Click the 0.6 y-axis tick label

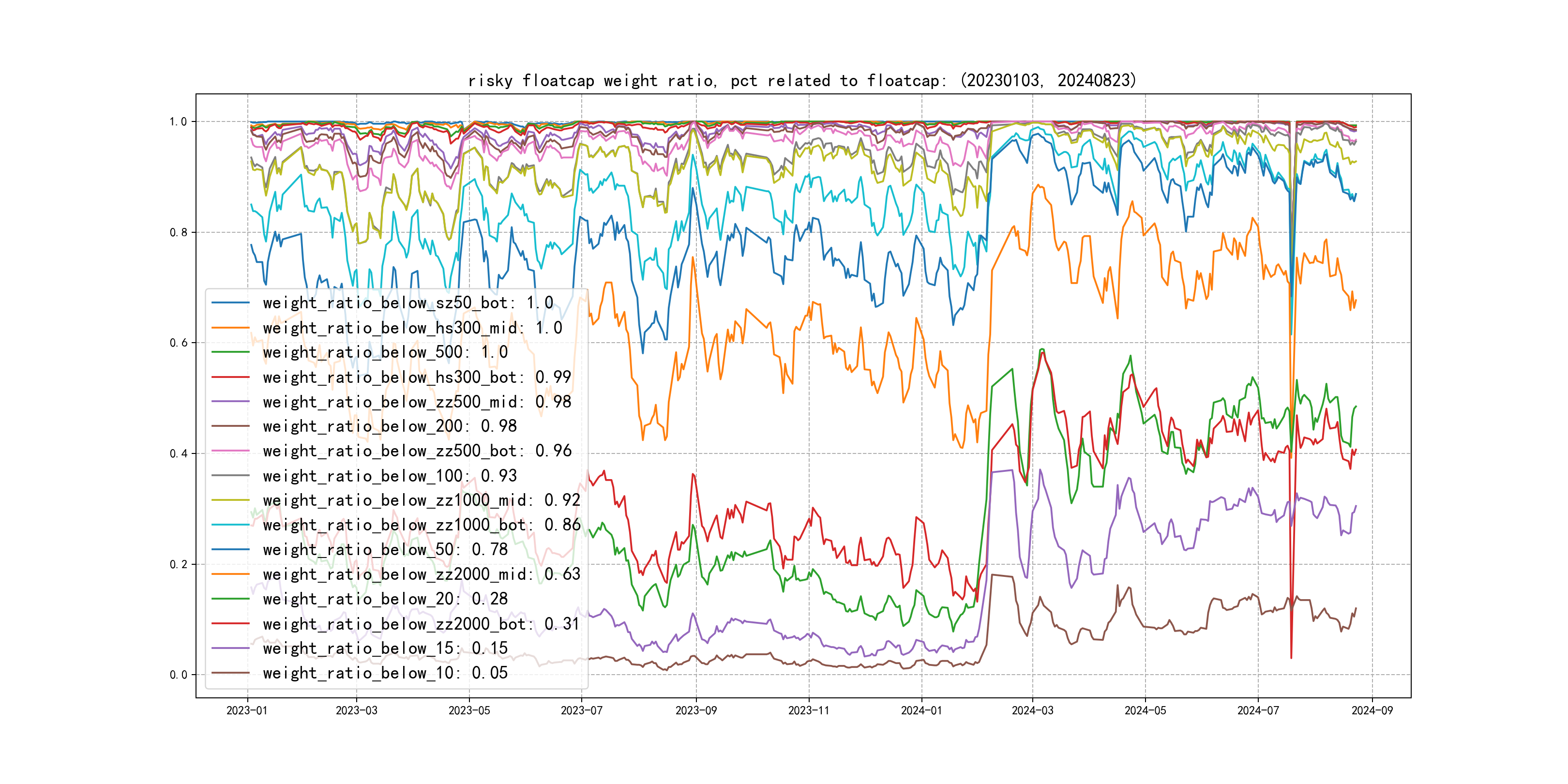click(179, 343)
